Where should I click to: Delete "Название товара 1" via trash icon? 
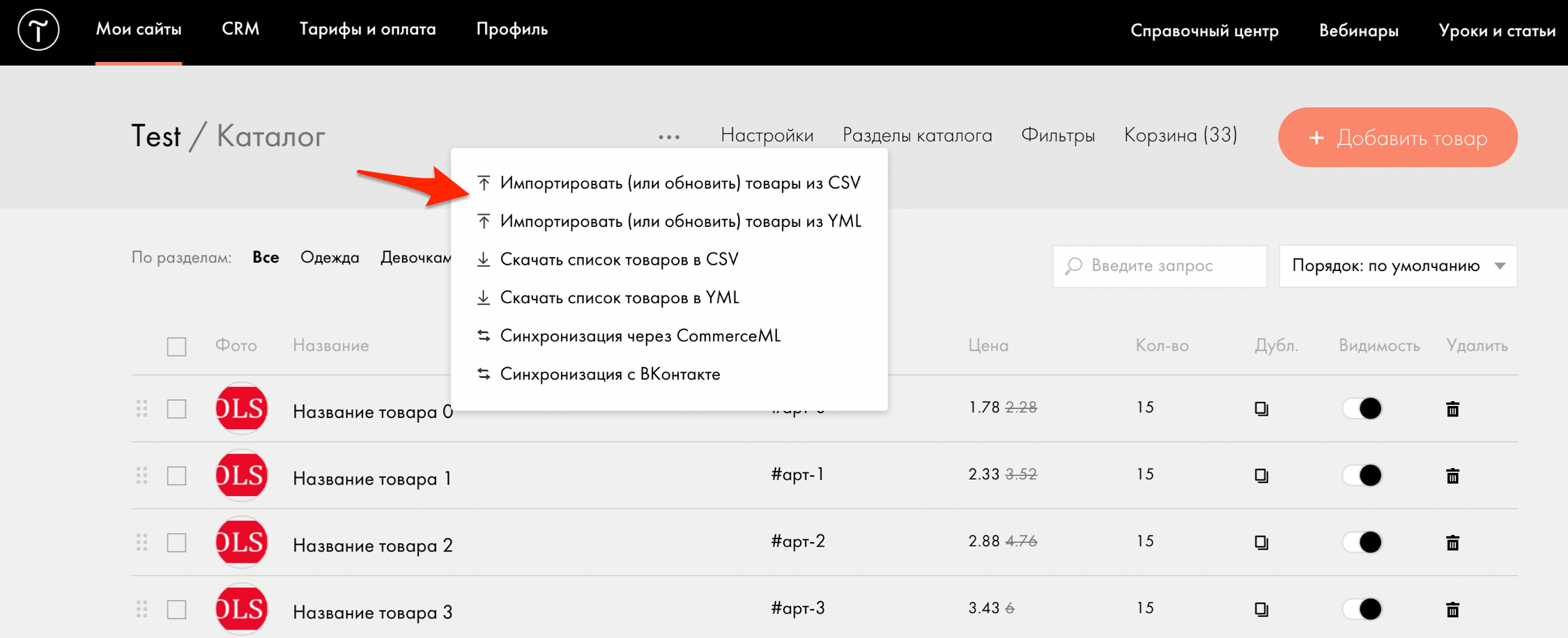coord(1452,476)
